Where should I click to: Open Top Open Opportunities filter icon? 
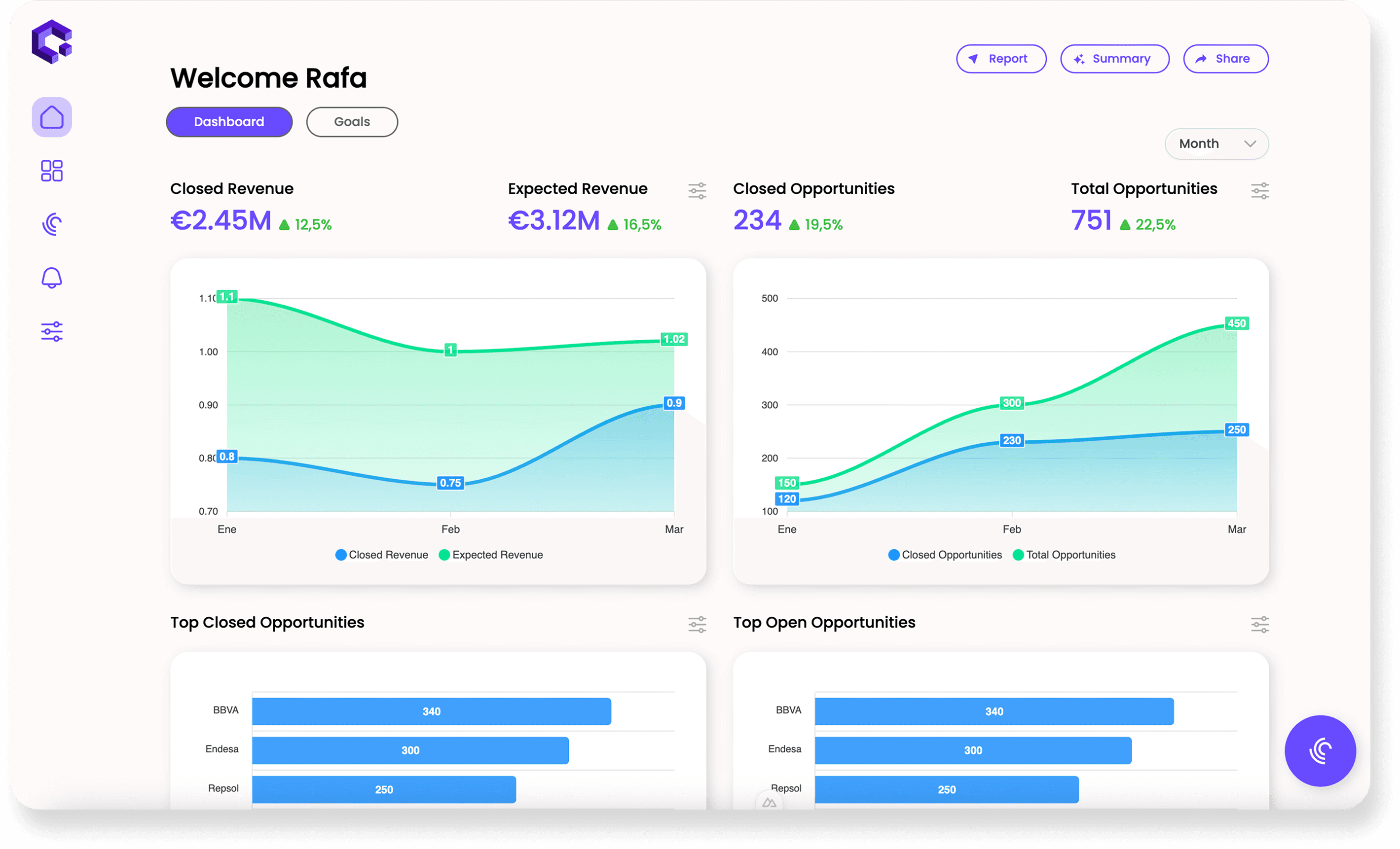pos(1260,624)
